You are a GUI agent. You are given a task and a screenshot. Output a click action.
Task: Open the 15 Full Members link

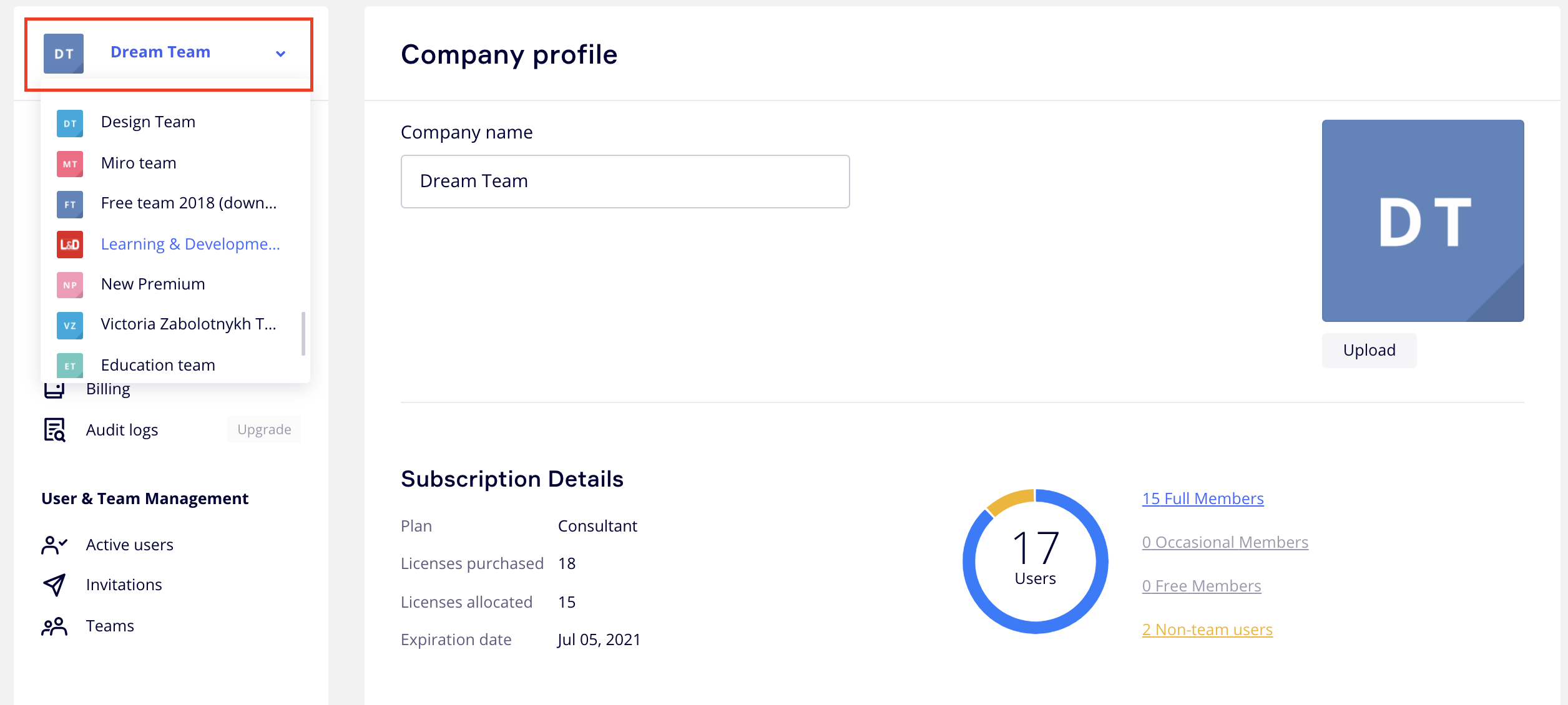click(x=1202, y=498)
